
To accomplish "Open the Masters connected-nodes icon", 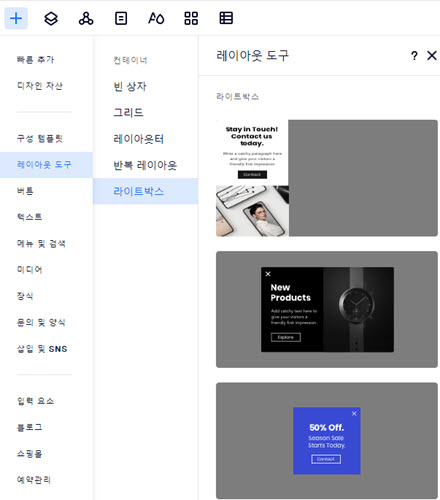I will pyautogui.click(x=86, y=18).
